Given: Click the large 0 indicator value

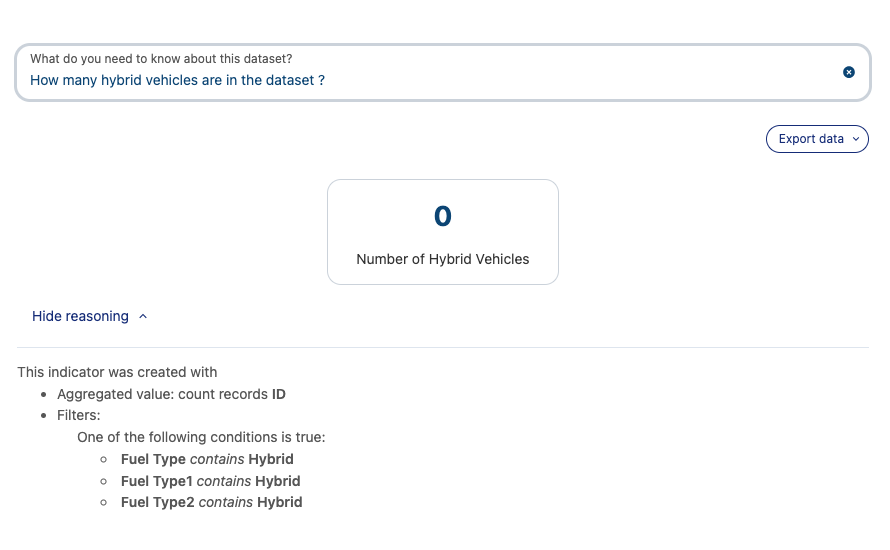Looking at the screenshot, I should pos(442,216).
